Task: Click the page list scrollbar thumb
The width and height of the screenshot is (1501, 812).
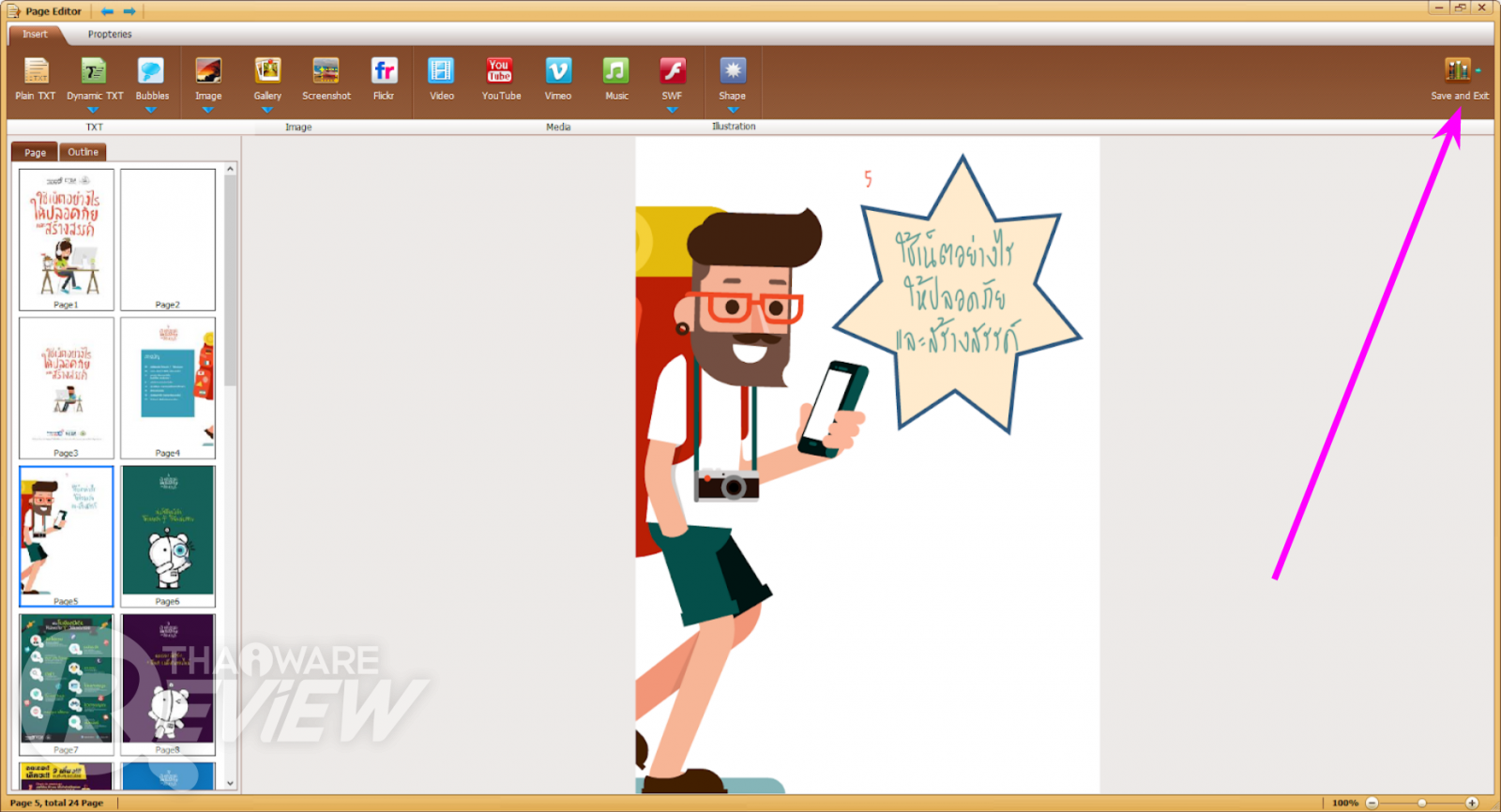Action: (x=230, y=281)
